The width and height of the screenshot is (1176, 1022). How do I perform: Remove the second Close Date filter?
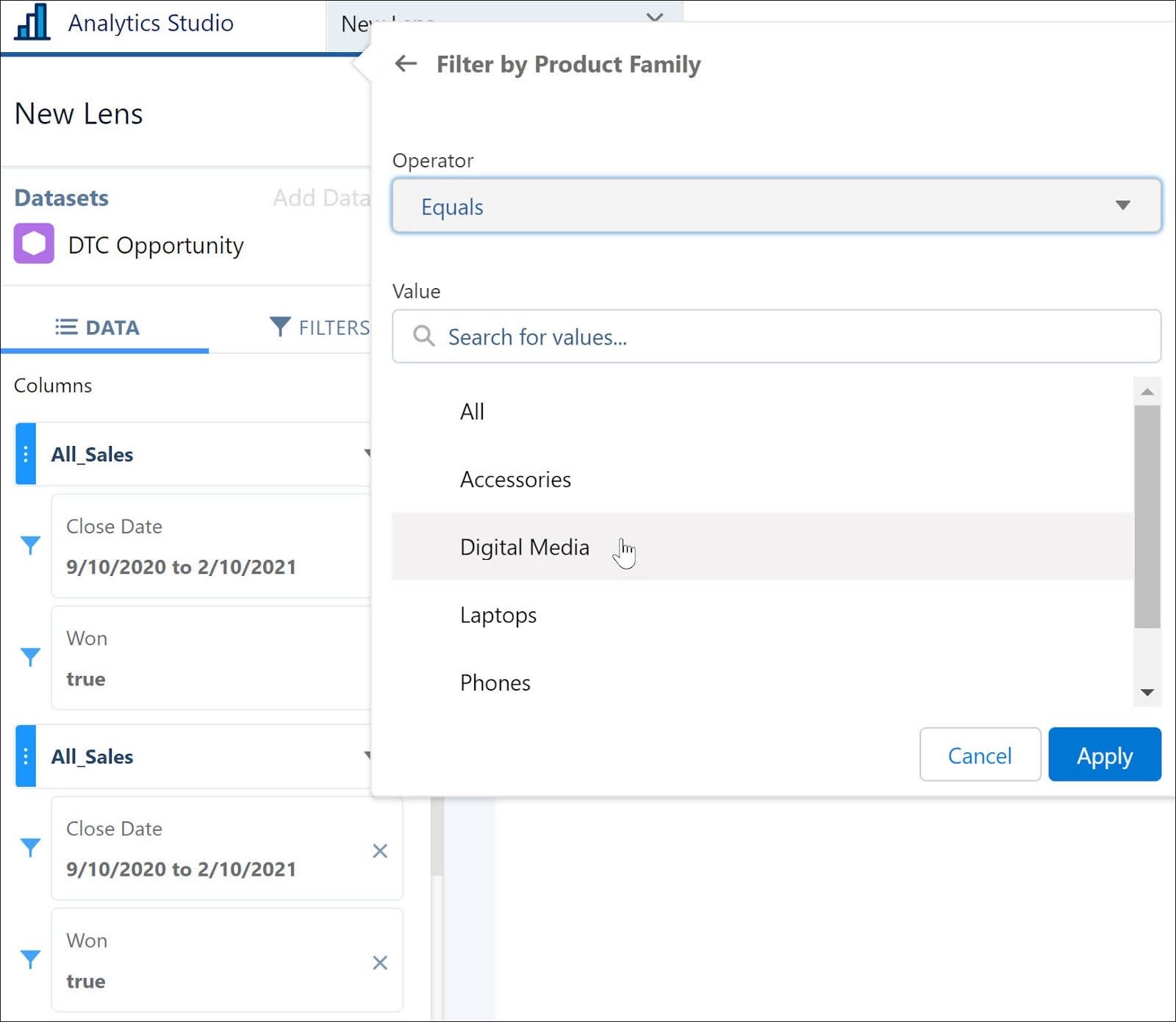click(x=380, y=851)
